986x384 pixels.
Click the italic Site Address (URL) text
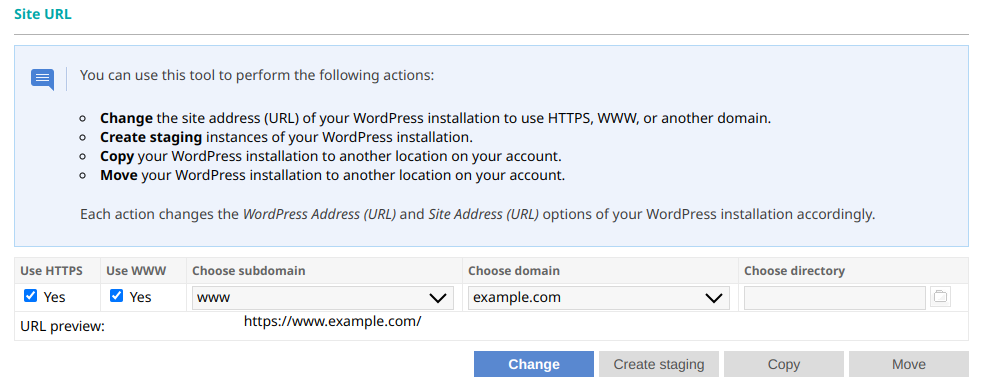[484, 214]
